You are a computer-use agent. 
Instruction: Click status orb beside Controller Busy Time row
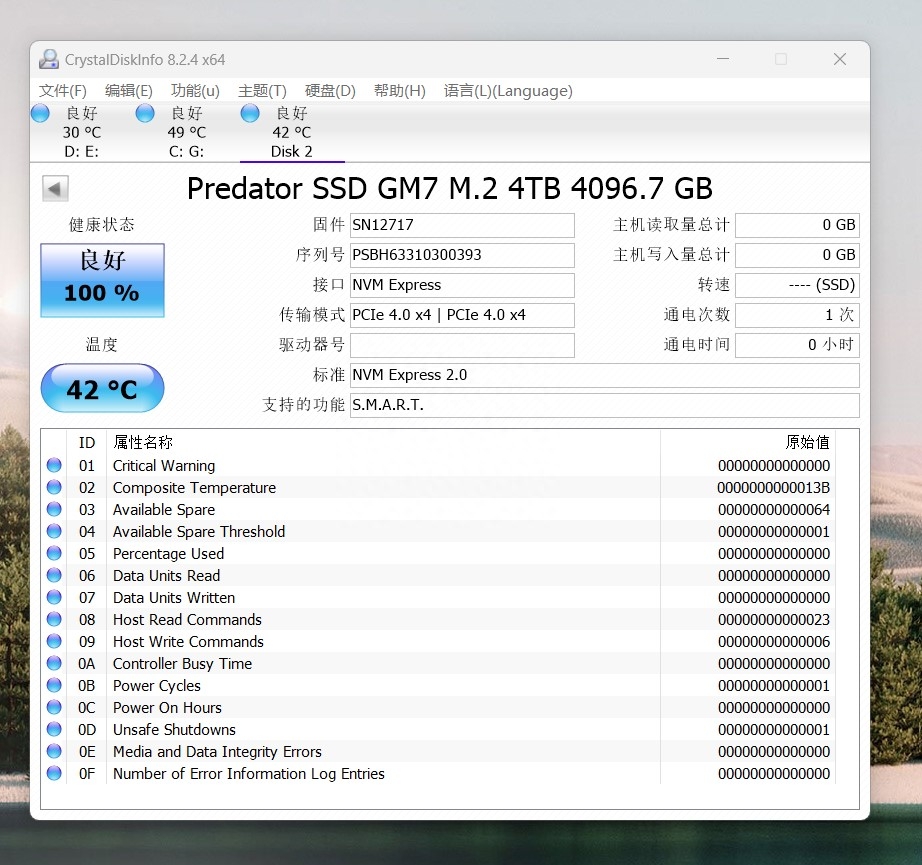54,663
